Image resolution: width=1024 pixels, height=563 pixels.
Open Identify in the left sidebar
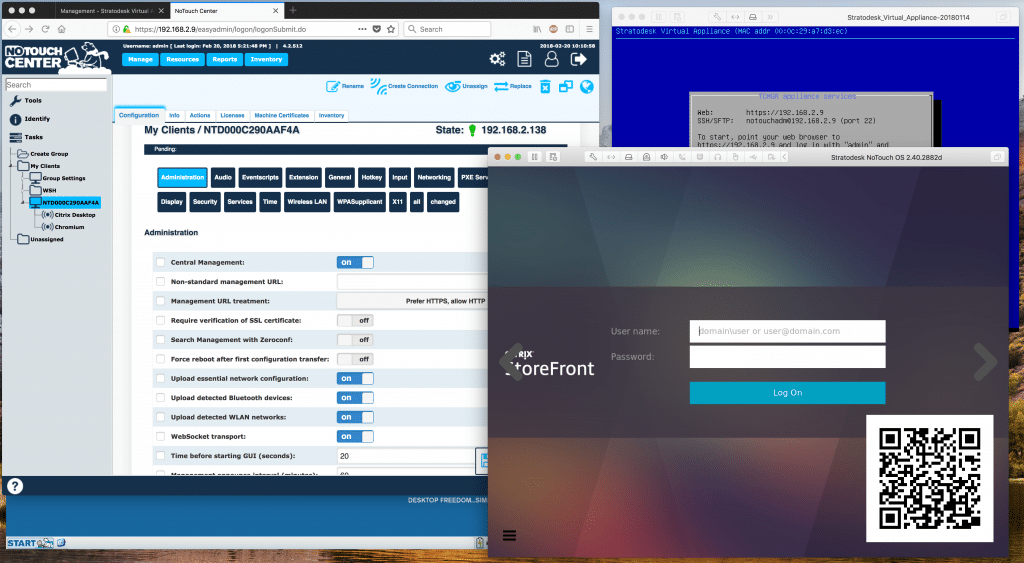tap(30, 119)
